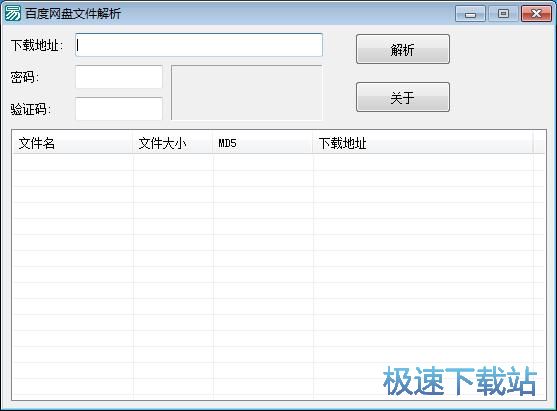Click the MD5 column header
The height and width of the screenshot is (411, 557).
click(263, 143)
